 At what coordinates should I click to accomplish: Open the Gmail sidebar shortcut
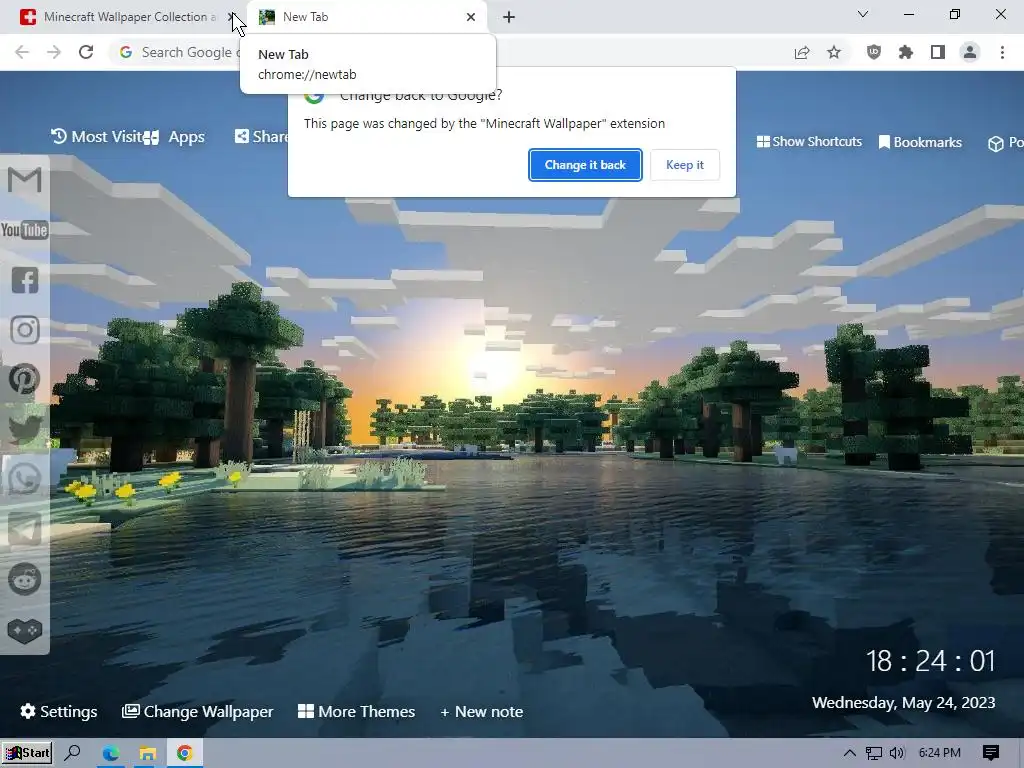(25, 180)
